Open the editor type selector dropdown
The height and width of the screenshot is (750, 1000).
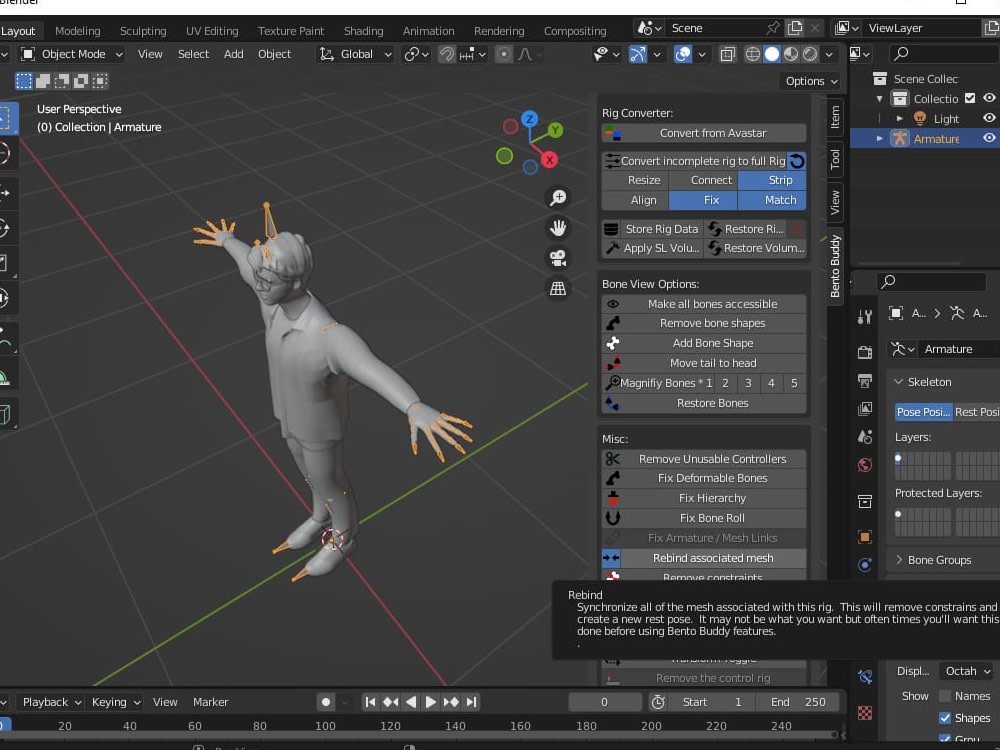(6, 54)
